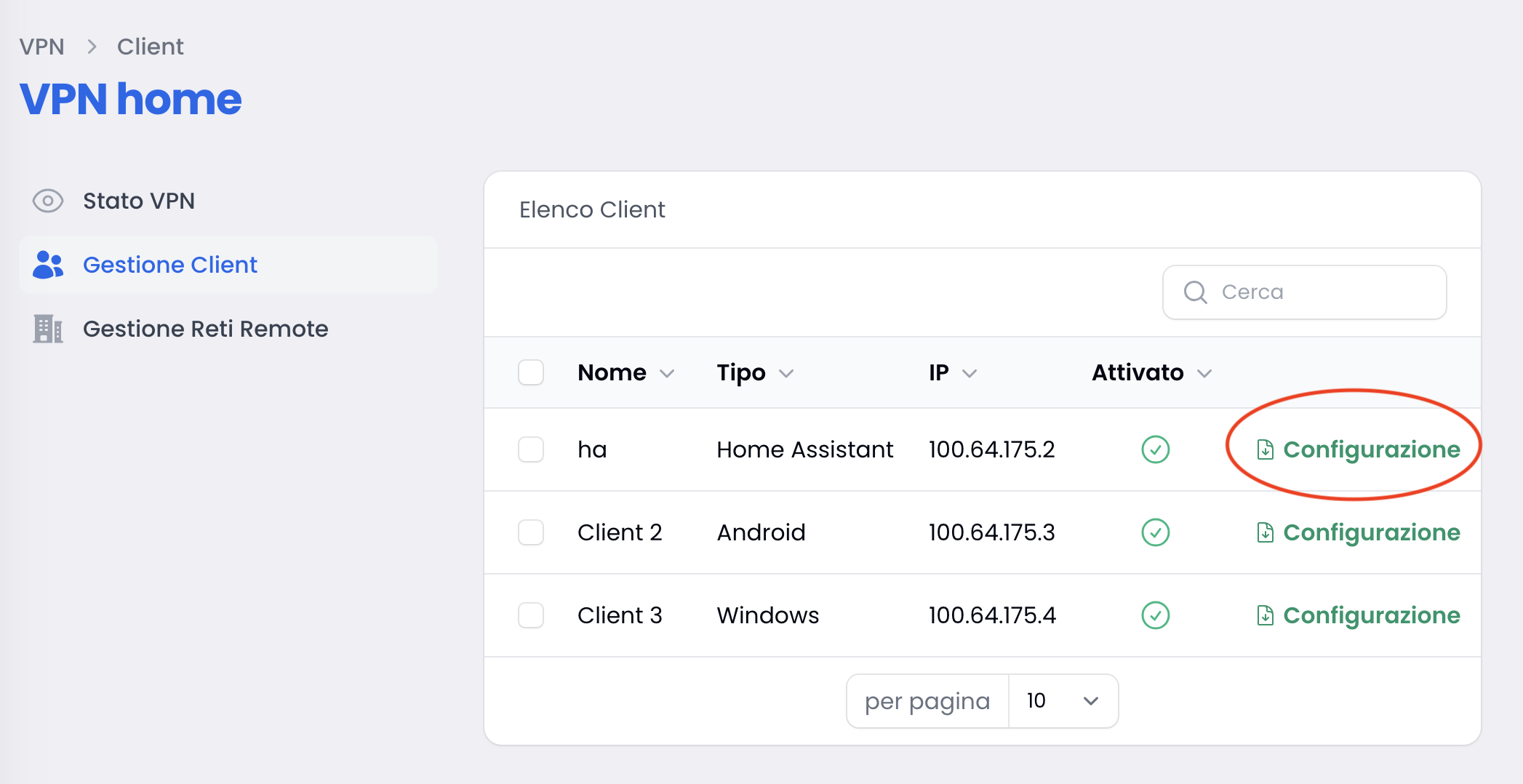
Task: Click the eye icon beside Stato VPN
Action: point(48,201)
